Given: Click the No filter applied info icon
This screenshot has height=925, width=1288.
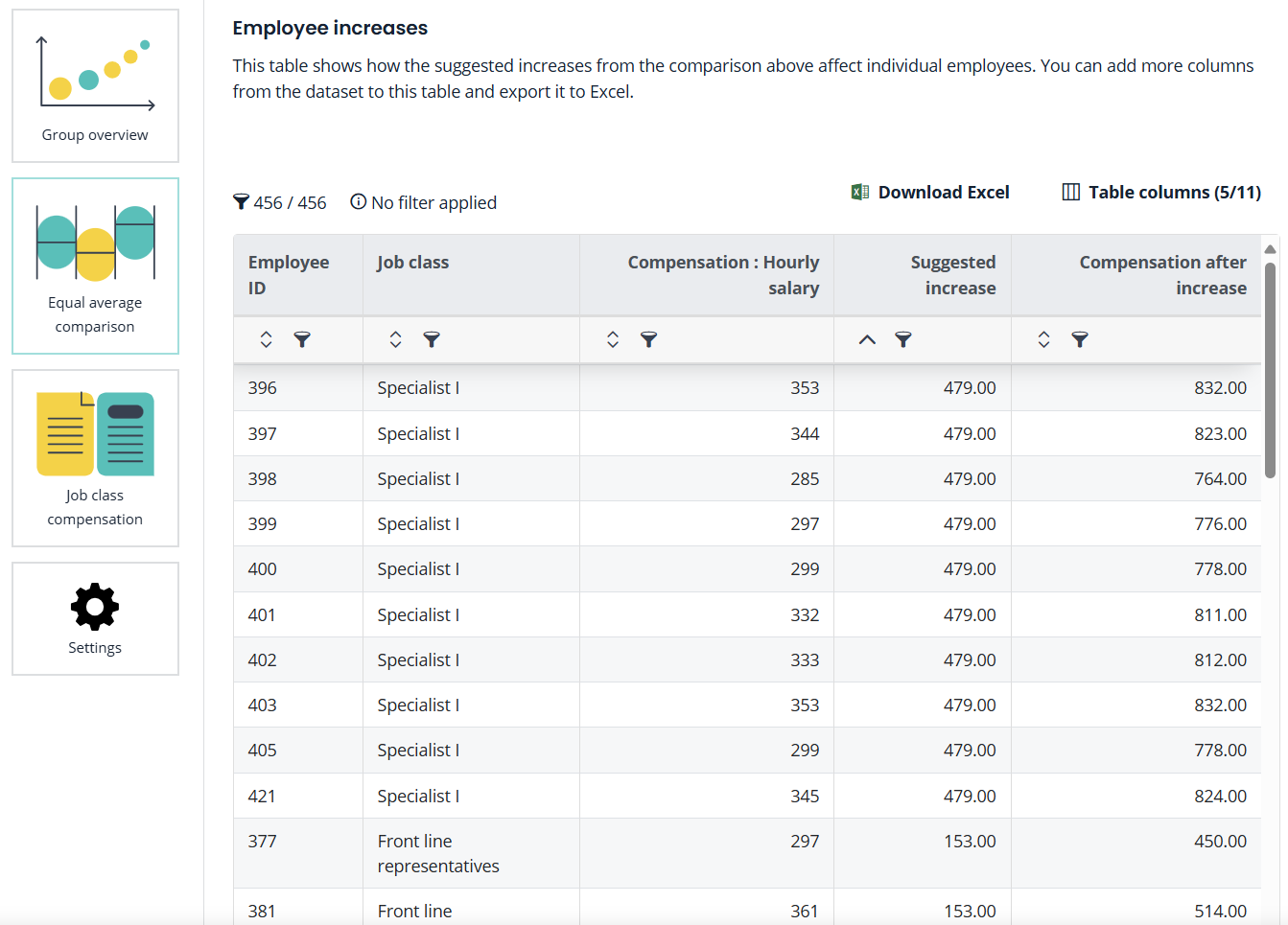Looking at the screenshot, I should 359,202.
